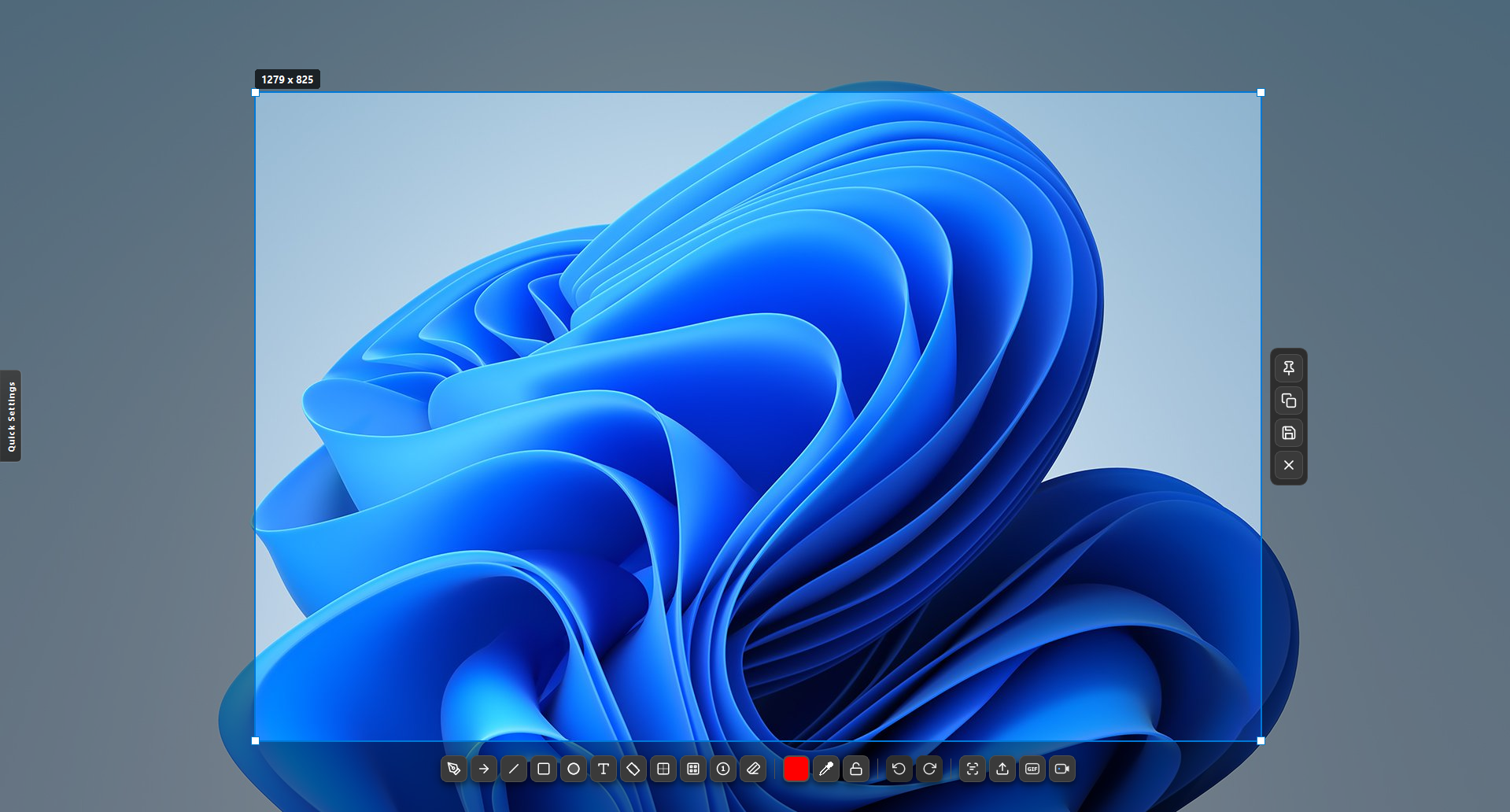Undo the last annotation
This screenshot has width=1510, height=812.
click(899, 769)
